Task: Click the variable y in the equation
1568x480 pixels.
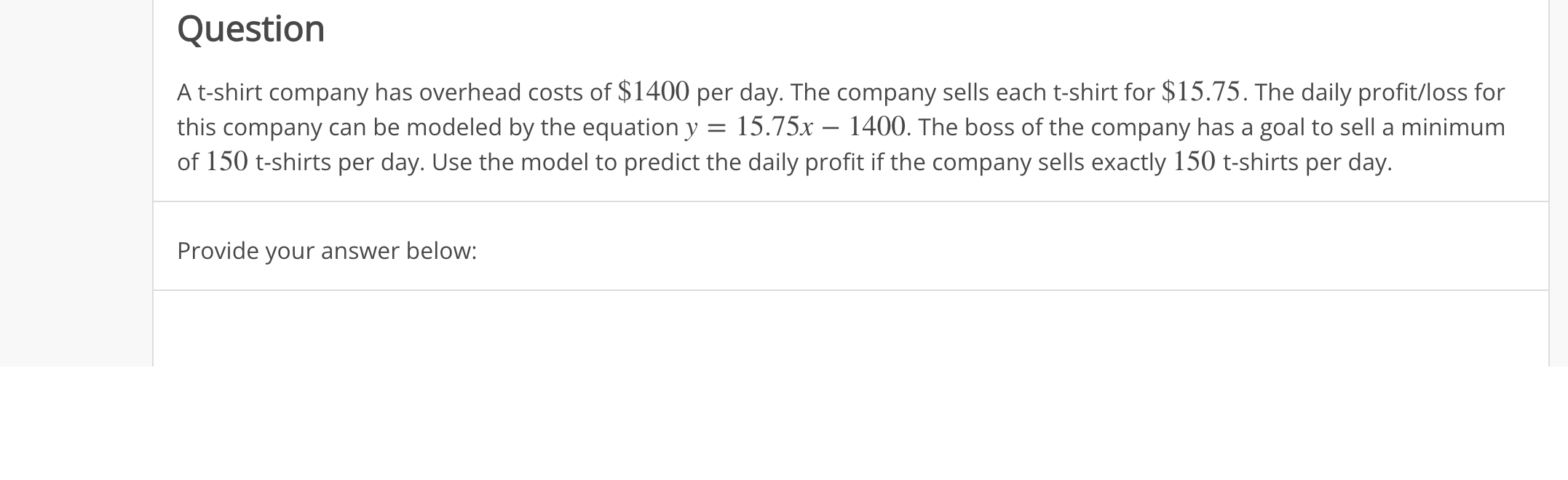Action: 692,129
